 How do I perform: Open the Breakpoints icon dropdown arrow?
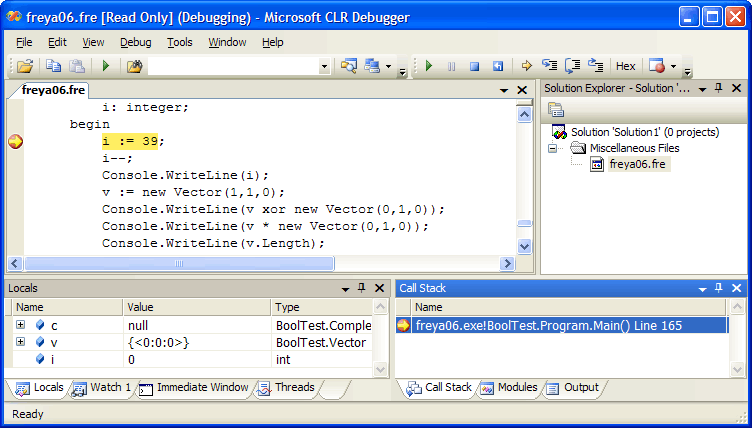[674, 66]
